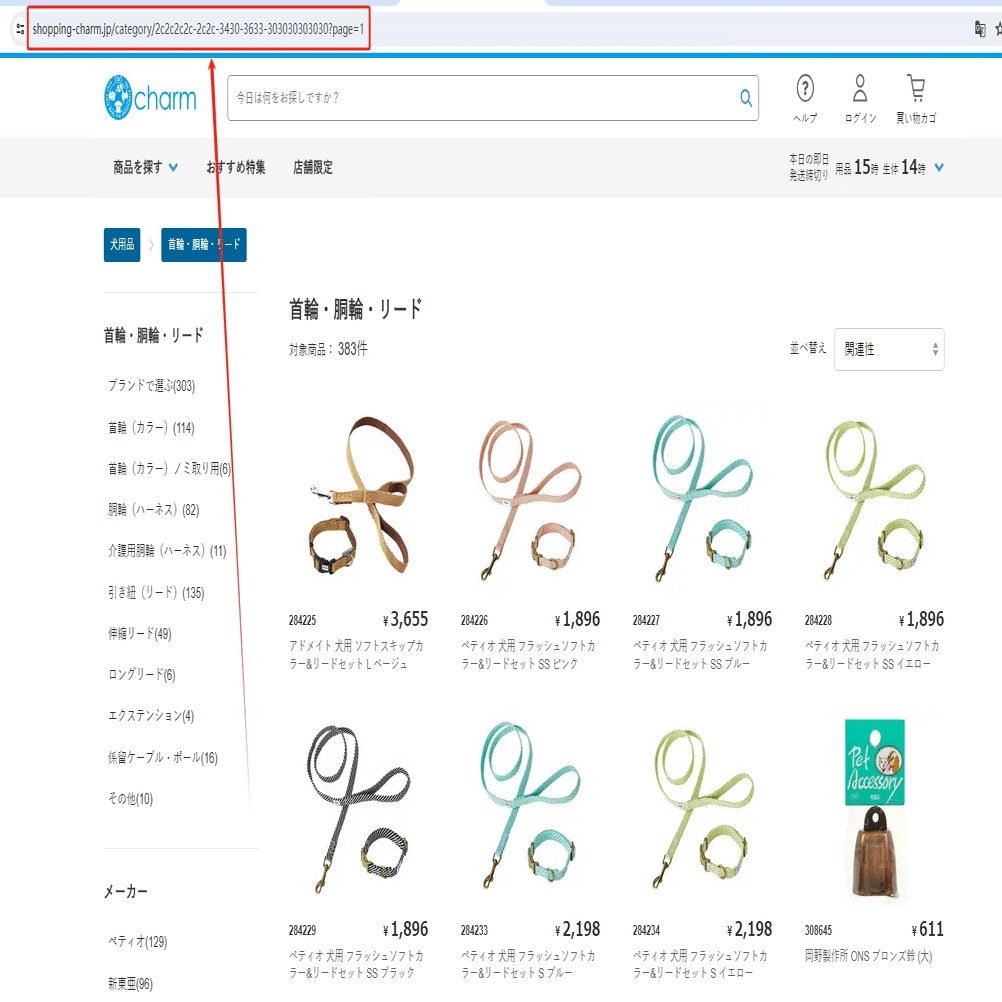
Task: Click the 犬用品 breadcrumb button
Action: pos(122,245)
